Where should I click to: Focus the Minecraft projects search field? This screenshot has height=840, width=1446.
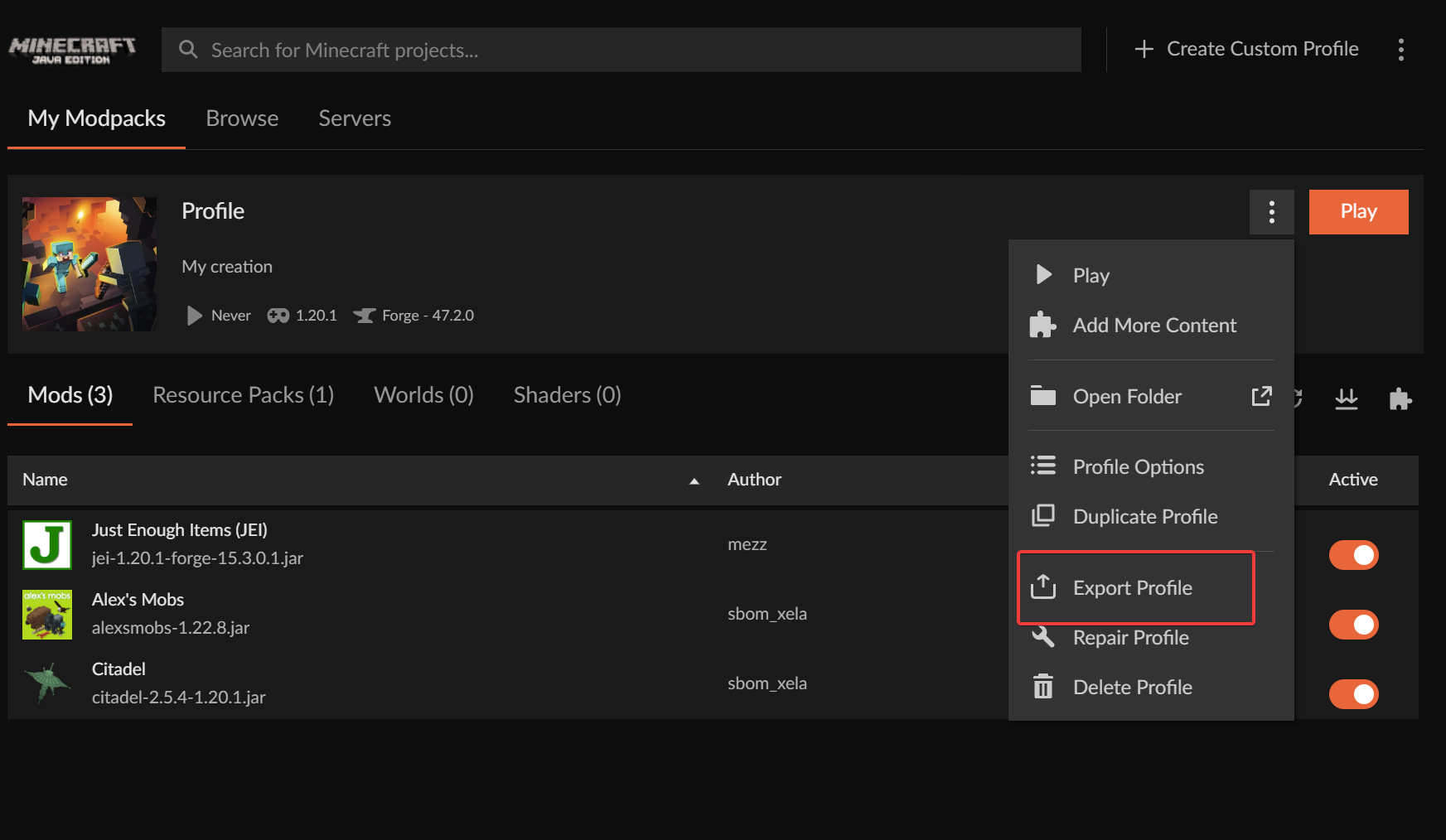point(621,50)
